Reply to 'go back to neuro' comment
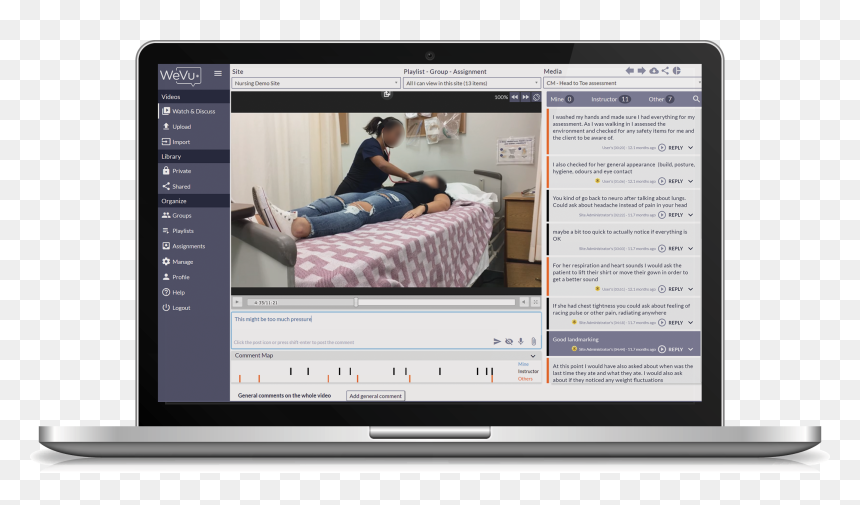The image size is (860, 505). (x=676, y=215)
